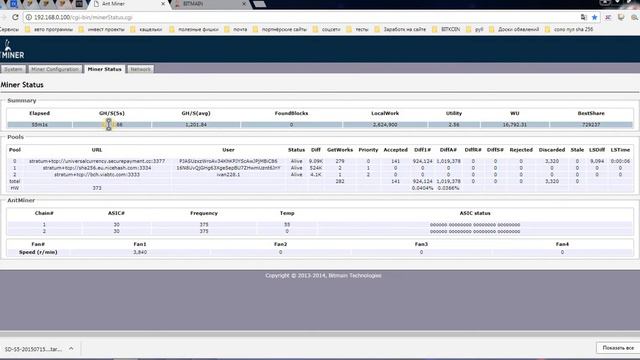Image resolution: width=640 pixels, height=360 pixels.
Task: Click the Discarded value 3,320 for pool 0
Action: 552,161
